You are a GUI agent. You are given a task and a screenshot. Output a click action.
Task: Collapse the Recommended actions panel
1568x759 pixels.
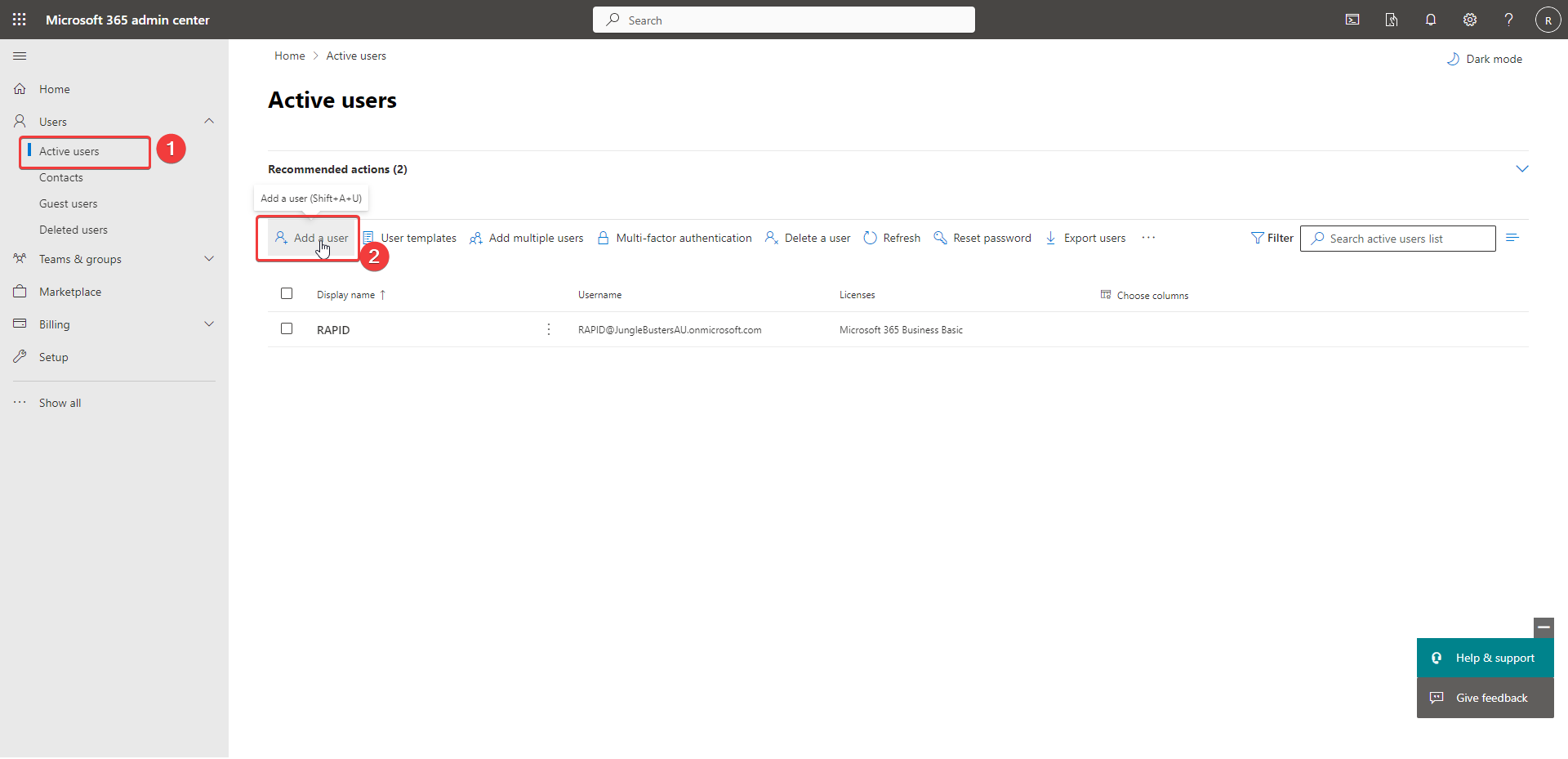coord(1522,168)
